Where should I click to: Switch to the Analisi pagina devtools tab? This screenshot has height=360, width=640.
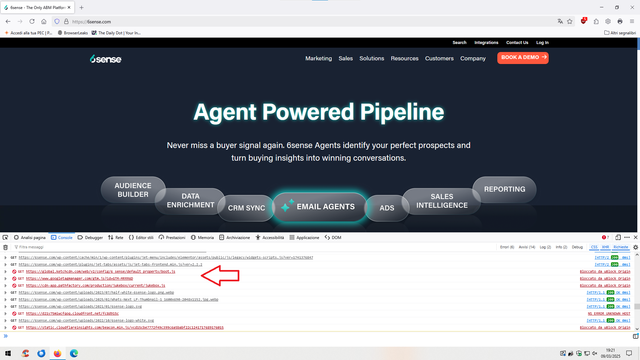[x=30, y=237]
